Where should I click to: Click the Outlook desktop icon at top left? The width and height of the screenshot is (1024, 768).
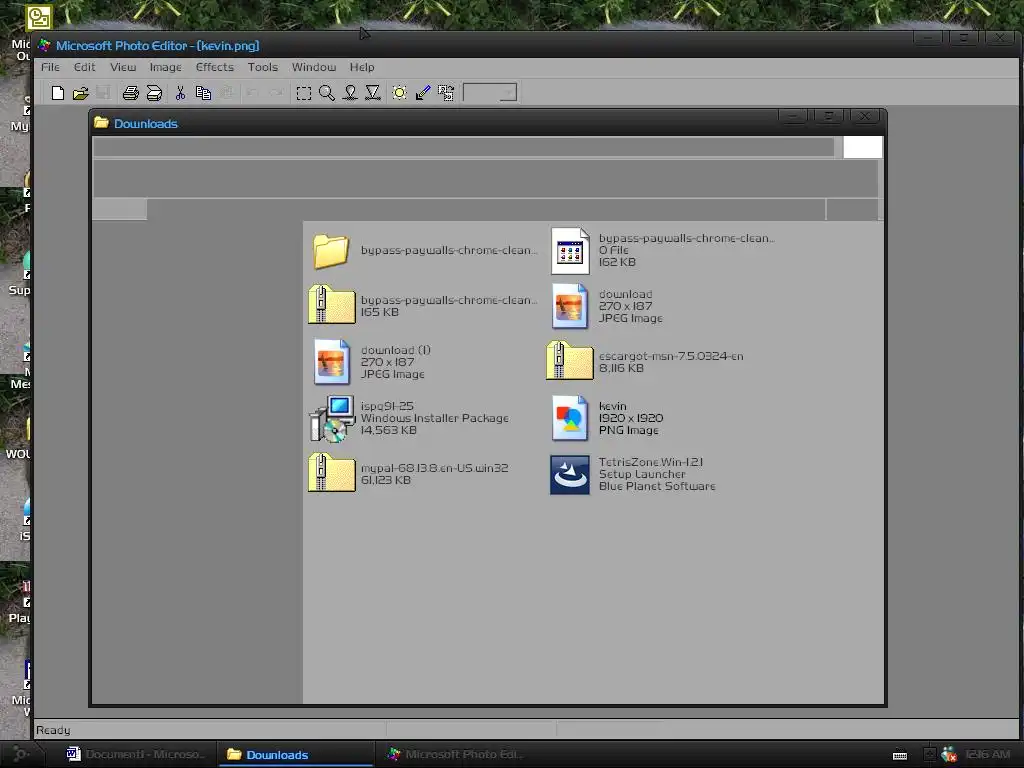point(39,18)
